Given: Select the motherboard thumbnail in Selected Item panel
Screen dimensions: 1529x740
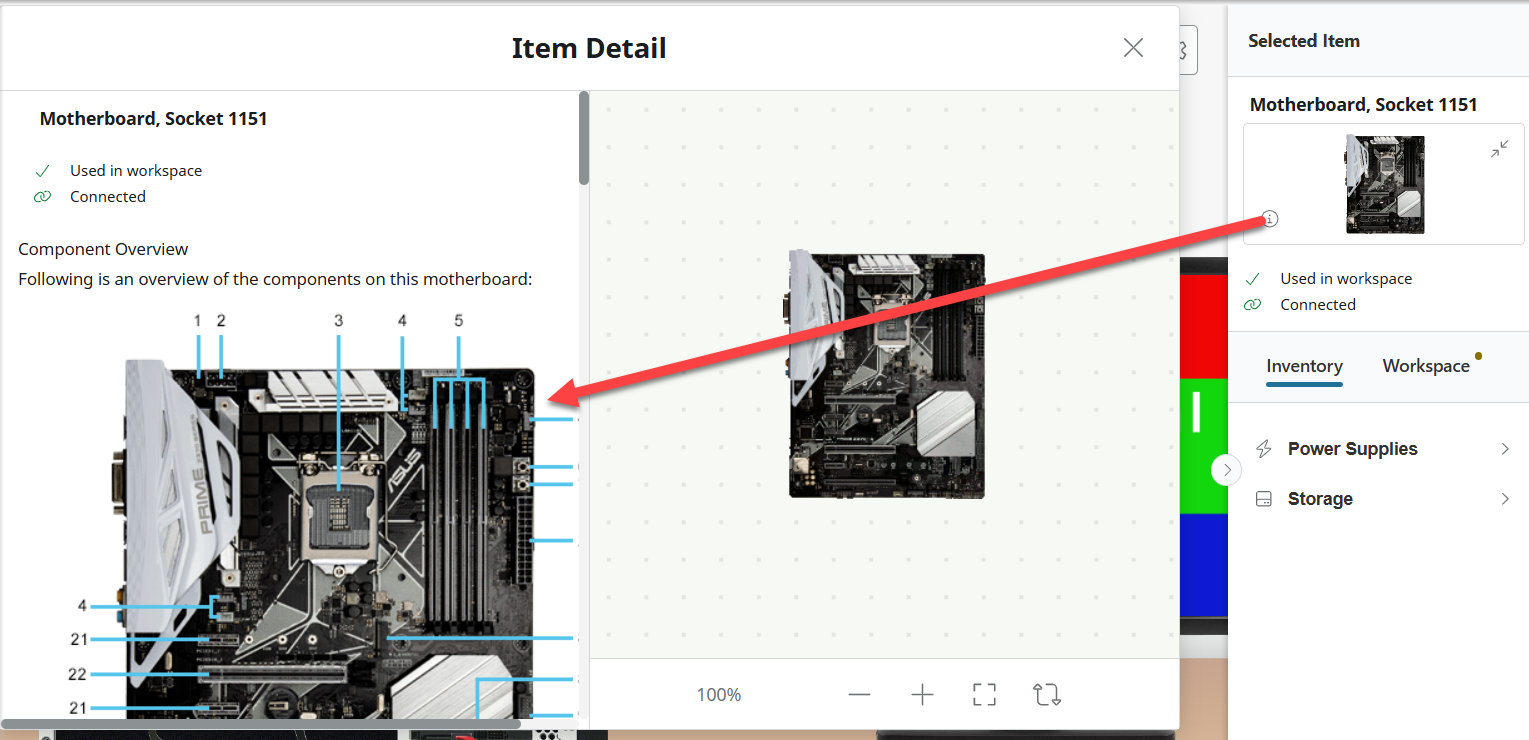Looking at the screenshot, I should pos(1385,185).
